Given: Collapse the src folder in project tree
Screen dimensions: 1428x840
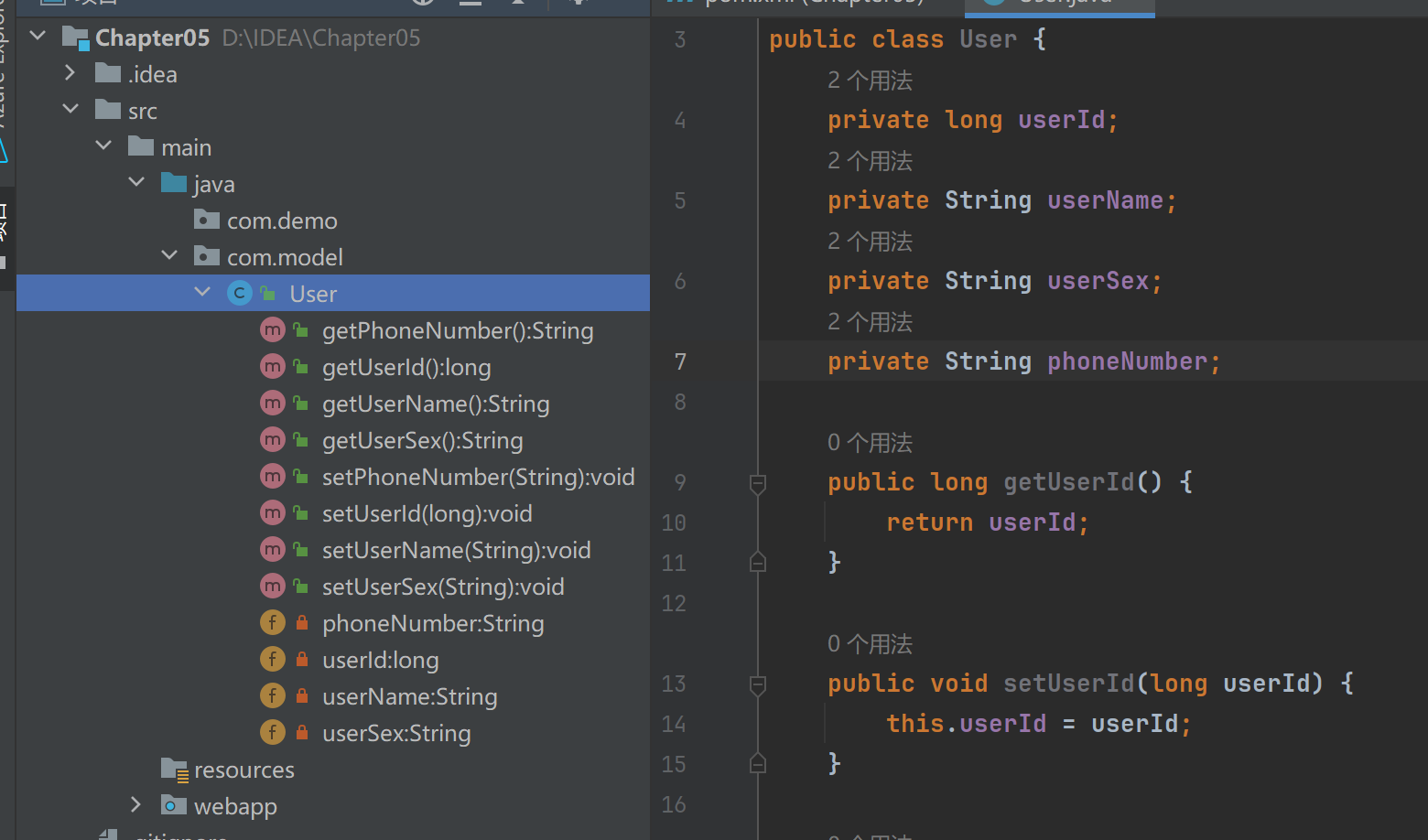Looking at the screenshot, I should [70, 109].
